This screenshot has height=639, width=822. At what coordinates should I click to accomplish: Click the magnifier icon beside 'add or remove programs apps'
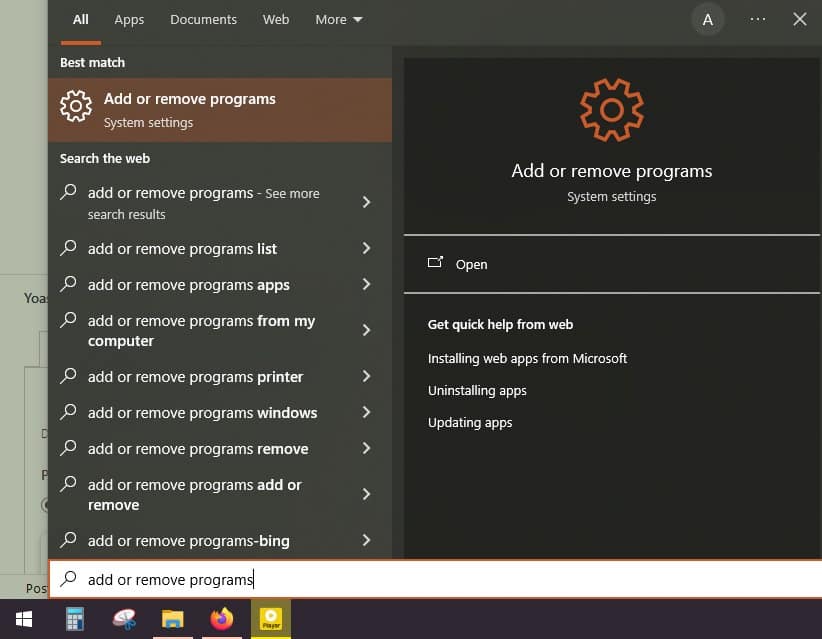coord(68,285)
